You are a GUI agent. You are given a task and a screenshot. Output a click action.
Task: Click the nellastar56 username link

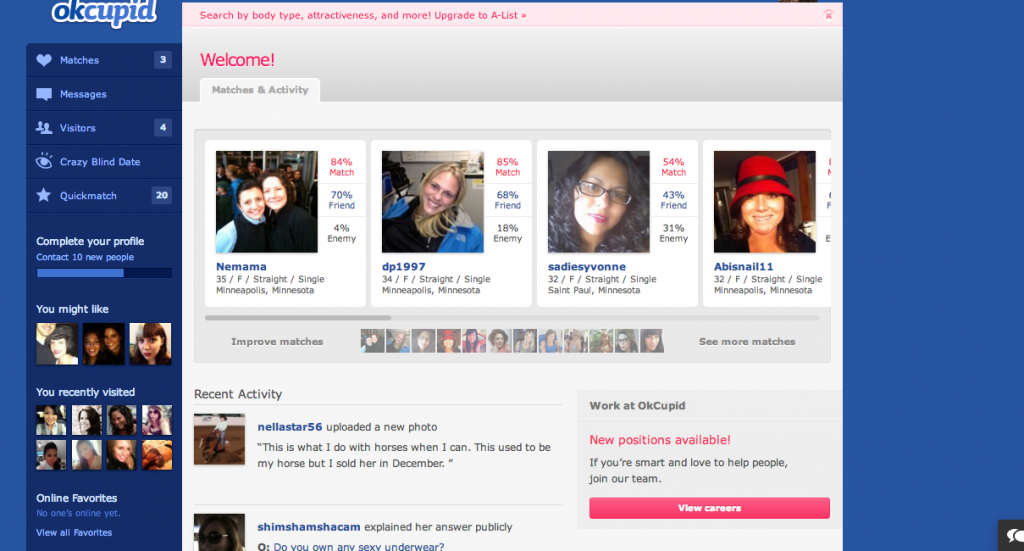coord(289,427)
